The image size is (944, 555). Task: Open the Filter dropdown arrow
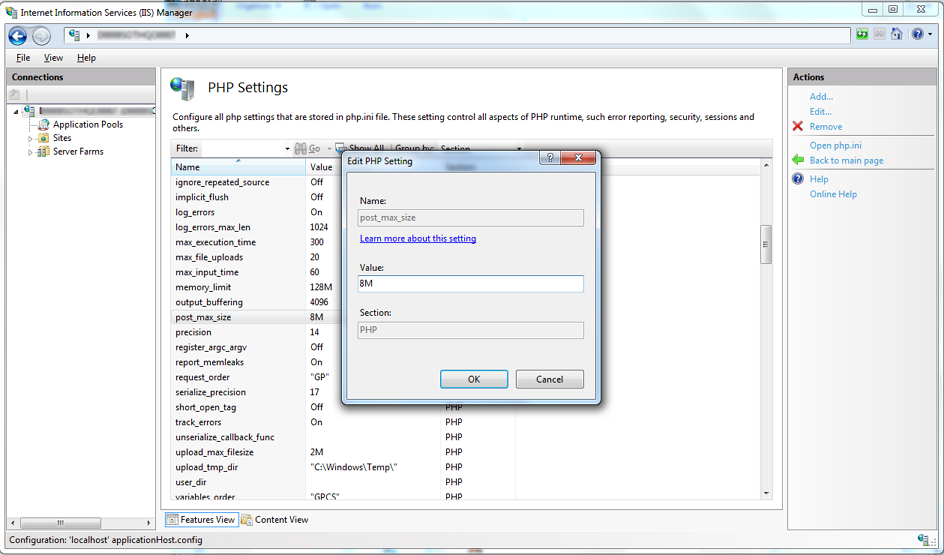tap(287, 149)
